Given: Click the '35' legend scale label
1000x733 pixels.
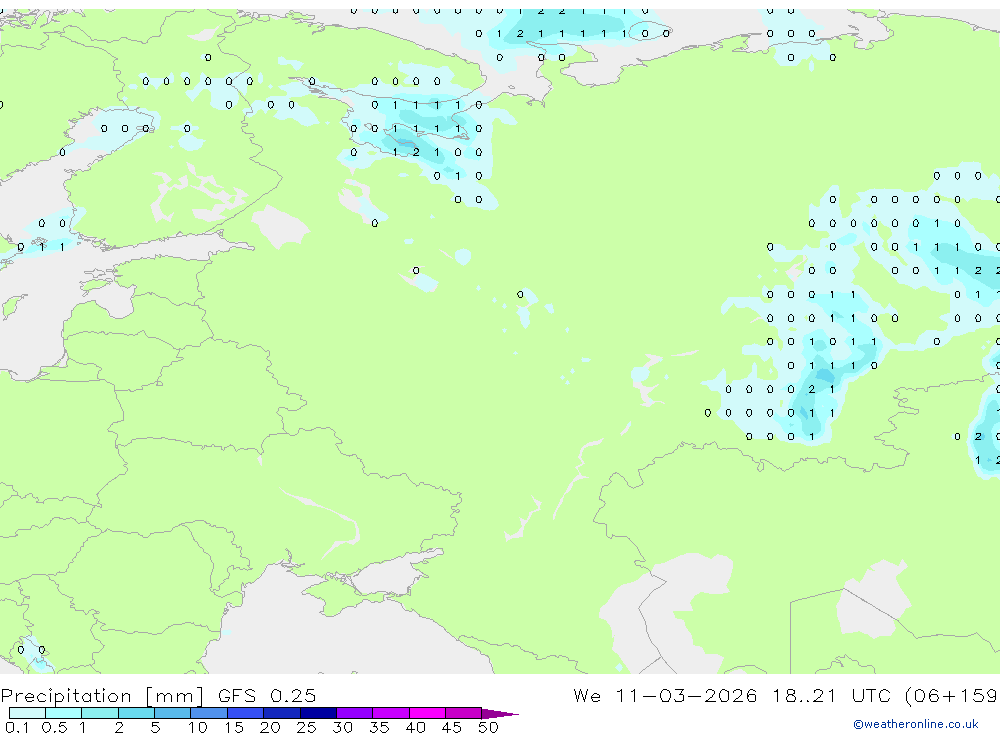Looking at the screenshot, I should (x=379, y=727).
